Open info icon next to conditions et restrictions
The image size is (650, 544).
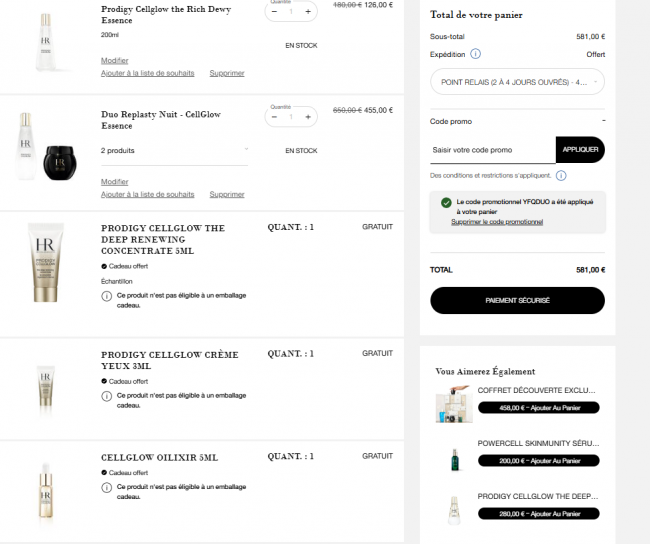click(561, 175)
